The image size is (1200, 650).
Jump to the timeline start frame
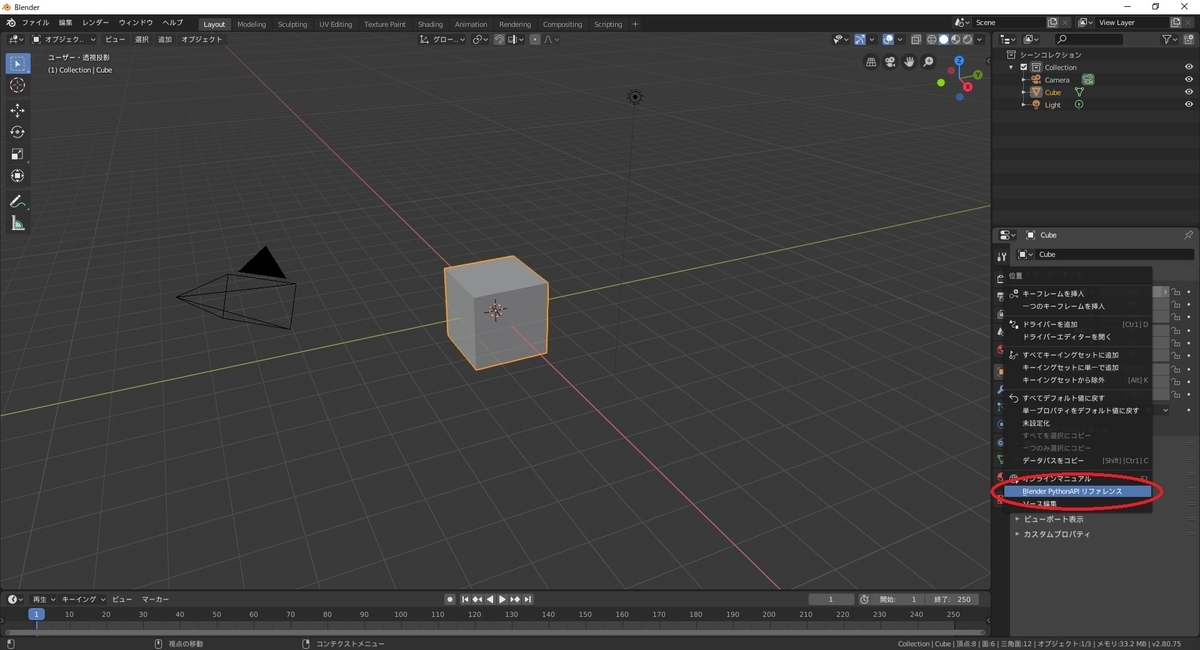(465, 599)
